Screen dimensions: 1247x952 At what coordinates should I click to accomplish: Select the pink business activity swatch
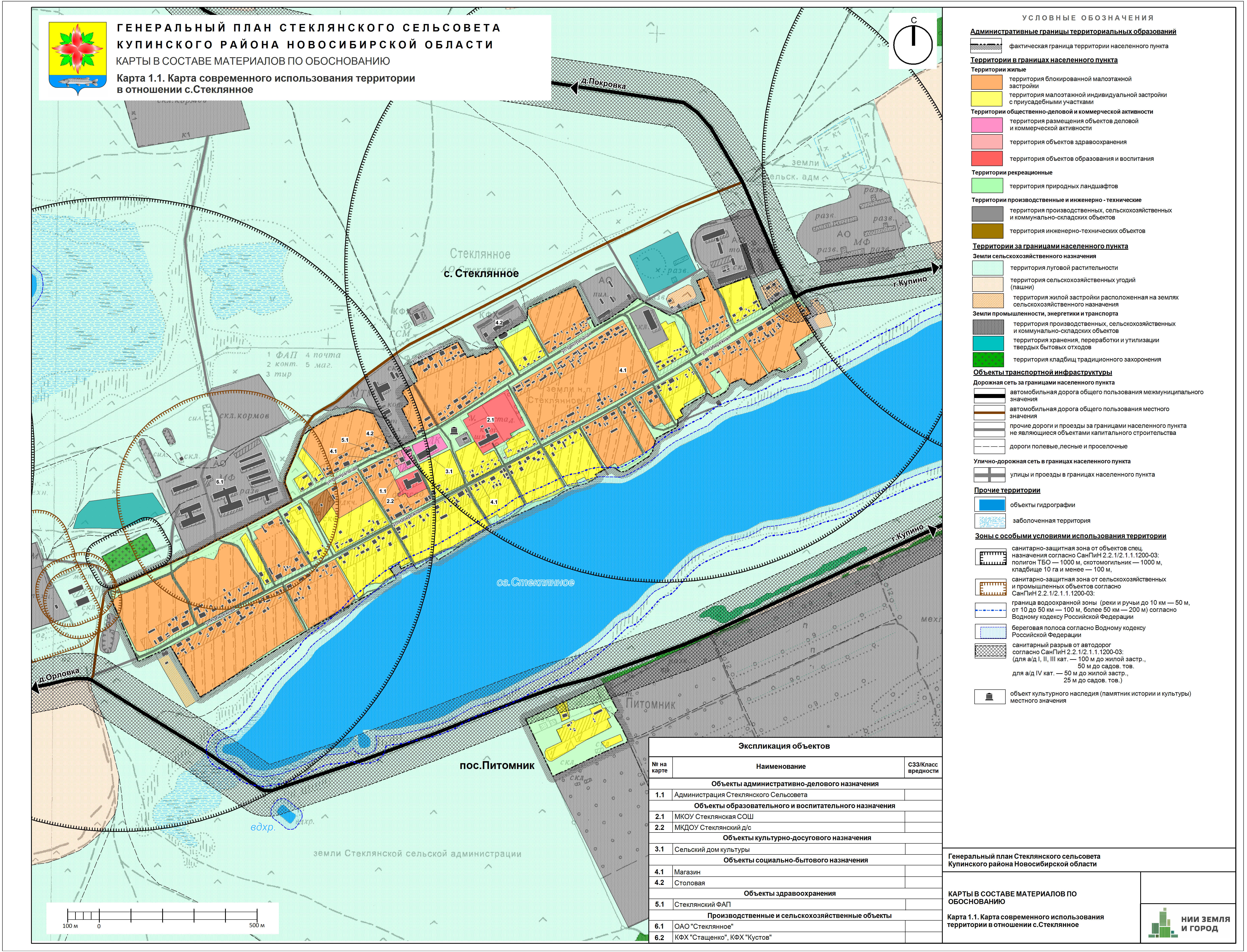(987, 125)
